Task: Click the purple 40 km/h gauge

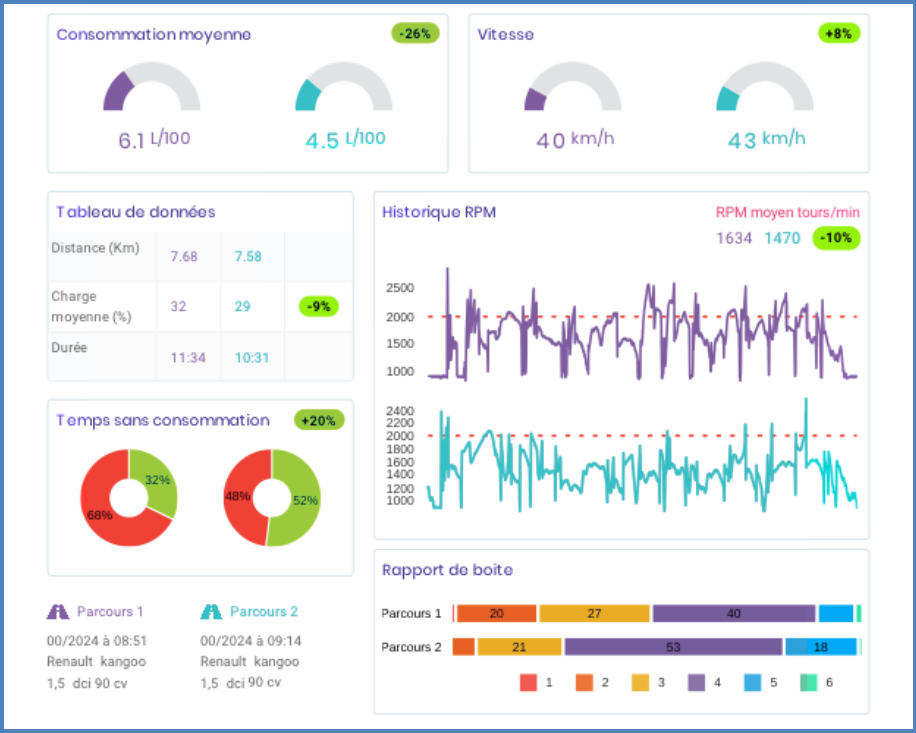Action: [572, 86]
